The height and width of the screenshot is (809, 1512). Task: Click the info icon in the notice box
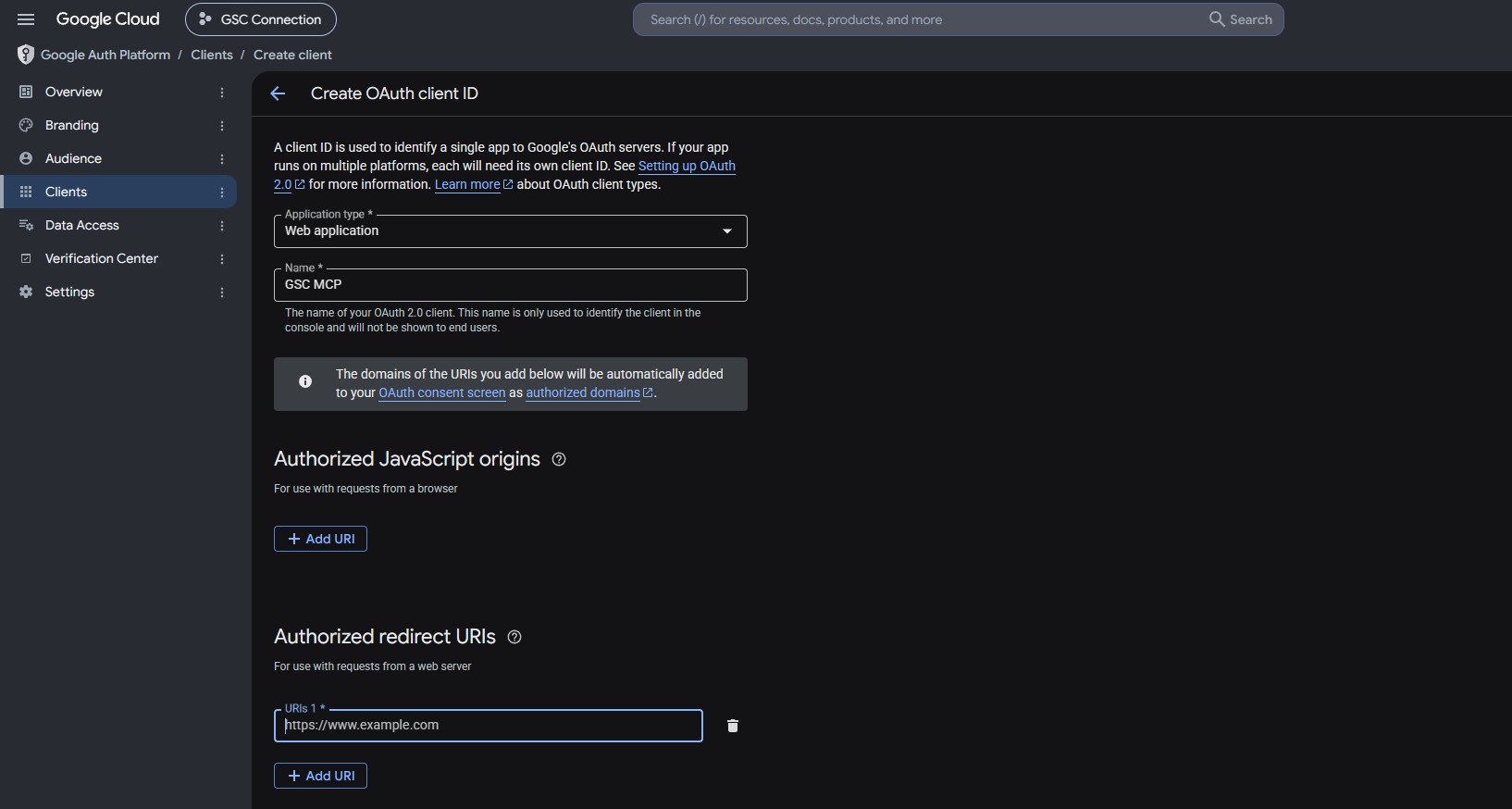click(305, 381)
